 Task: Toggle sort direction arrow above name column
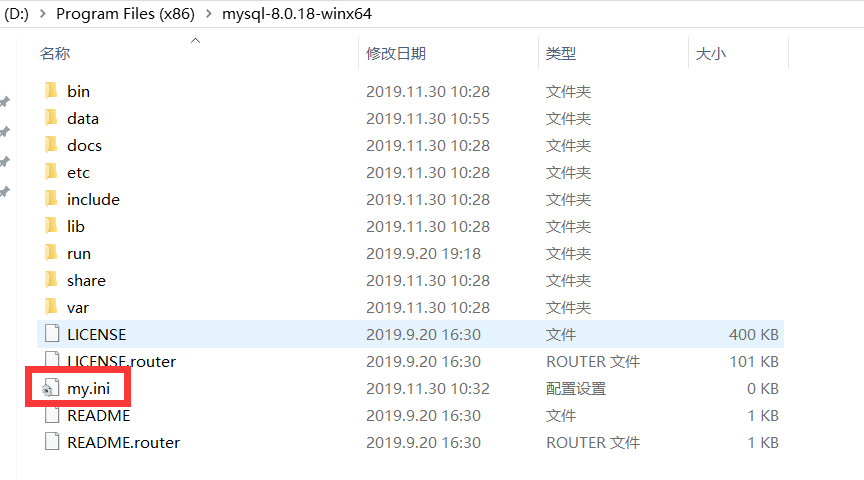point(195,40)
